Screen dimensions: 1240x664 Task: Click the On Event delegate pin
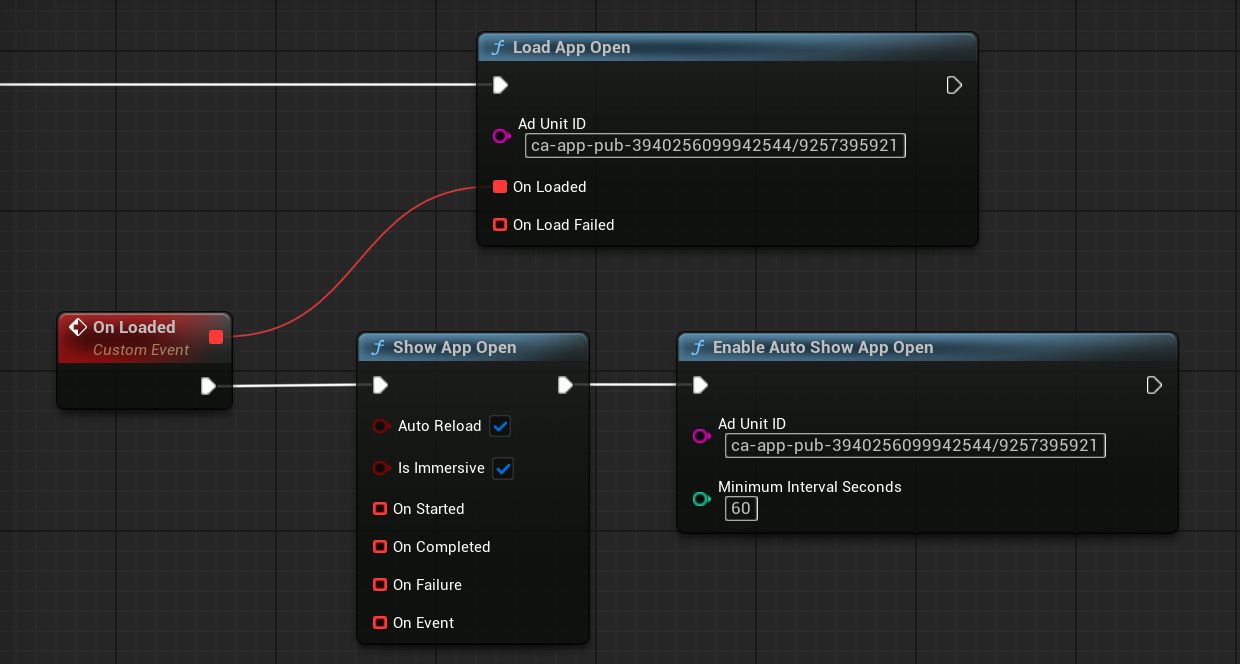(x=380, y=623)
